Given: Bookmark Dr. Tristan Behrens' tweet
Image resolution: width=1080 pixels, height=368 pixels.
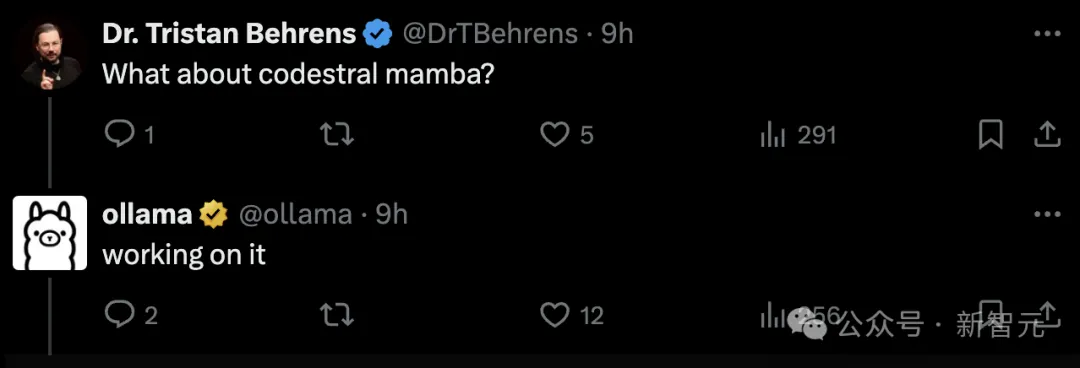Looking at the screenshot, I should click(990, 135).
